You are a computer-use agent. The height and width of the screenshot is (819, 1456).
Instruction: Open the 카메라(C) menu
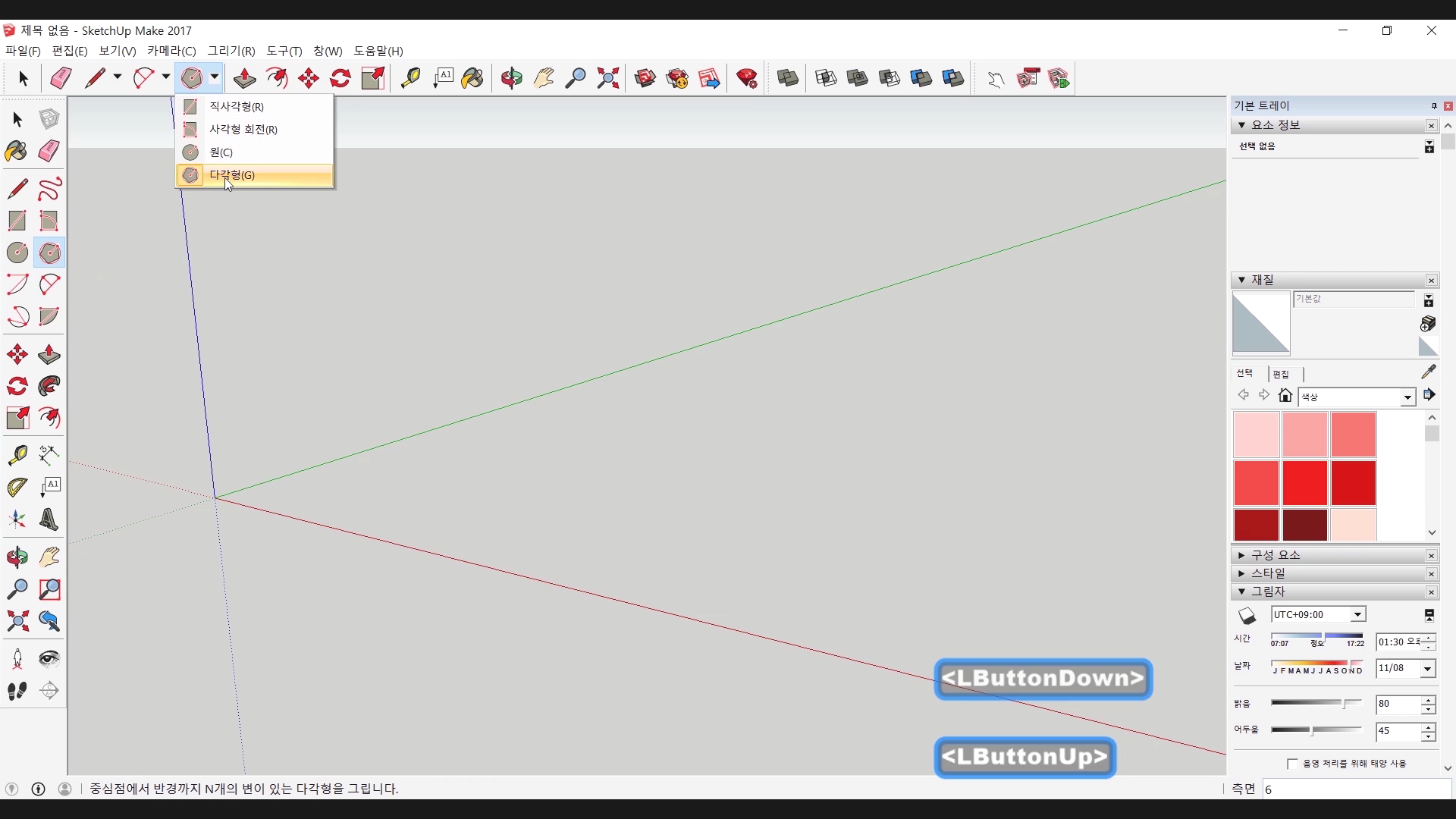point(171,51)
